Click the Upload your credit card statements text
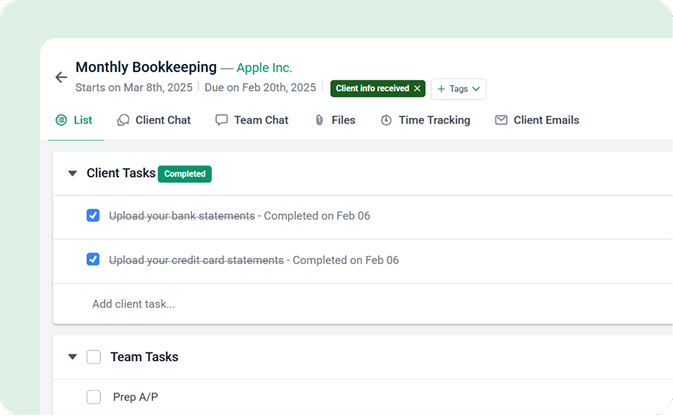 196,260
